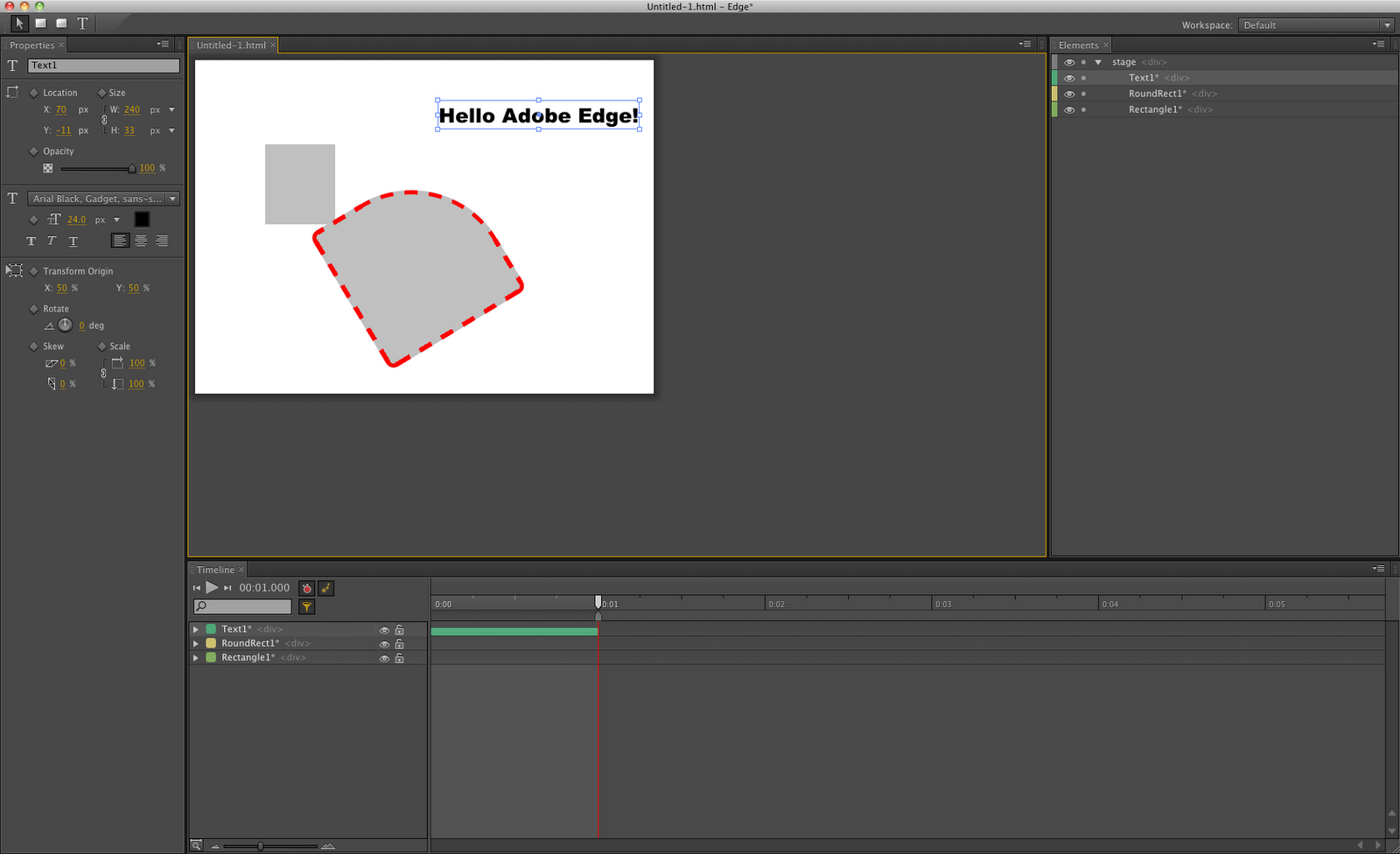The width and height of the screenshot is (1400, 854).
Task: Select the Rectangle tool in the toolbar
Action: (40, 24)
